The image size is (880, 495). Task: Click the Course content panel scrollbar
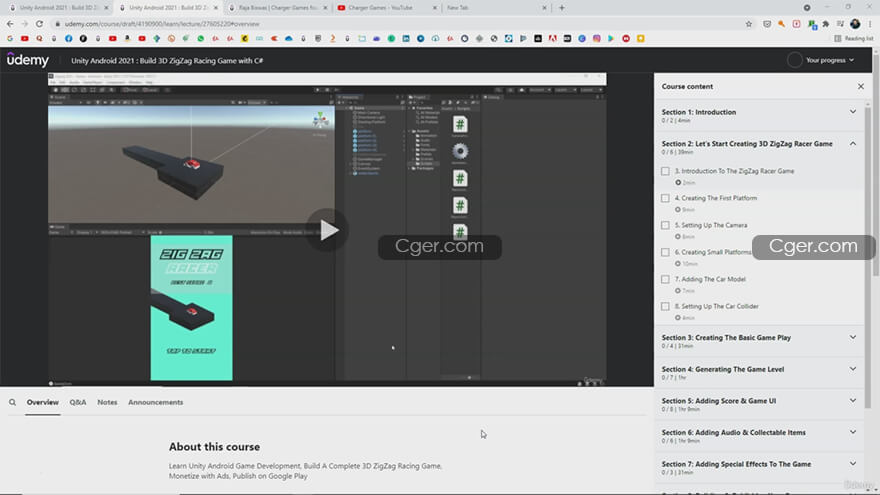868,258
